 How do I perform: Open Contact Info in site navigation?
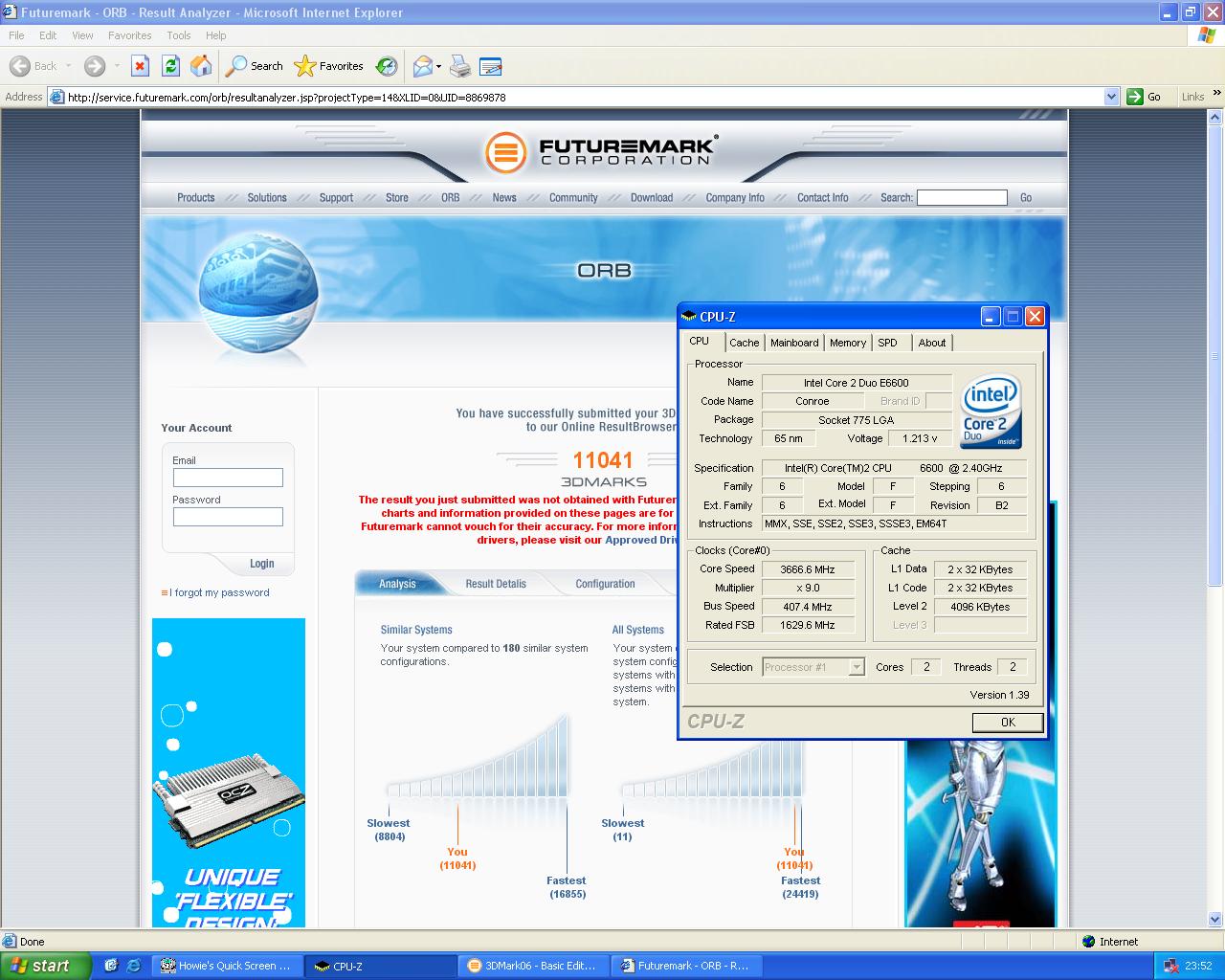[x=822, y=197]
